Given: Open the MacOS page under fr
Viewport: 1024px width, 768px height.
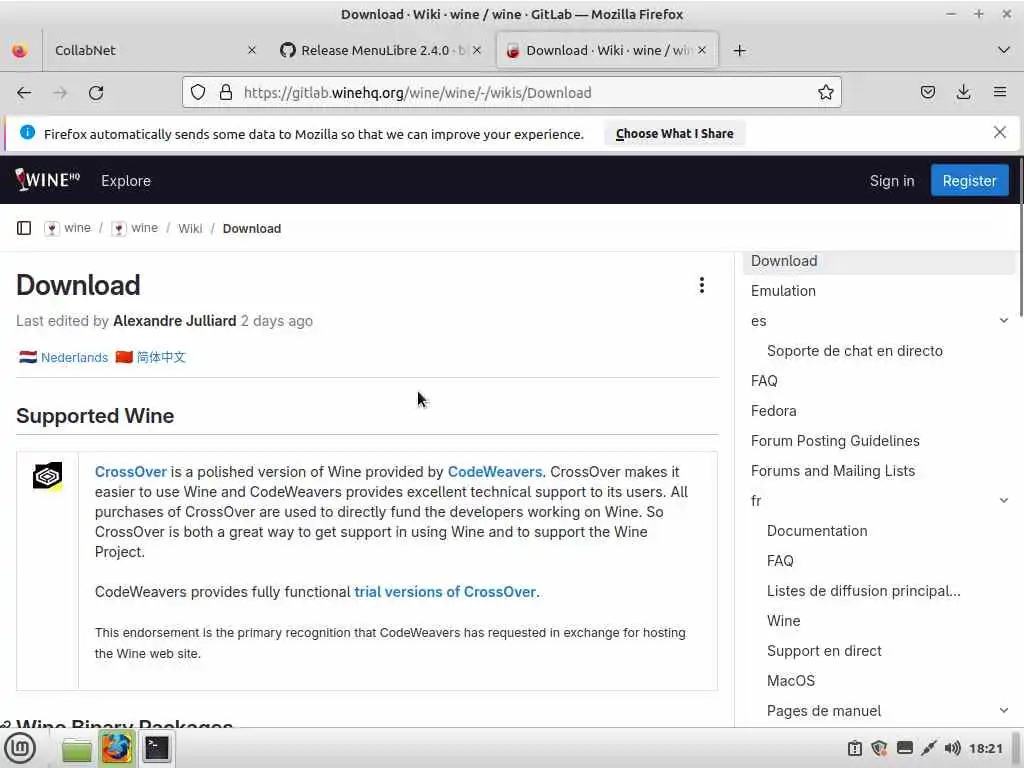Looking at the screenshot, I should click(x=791, y=681).
